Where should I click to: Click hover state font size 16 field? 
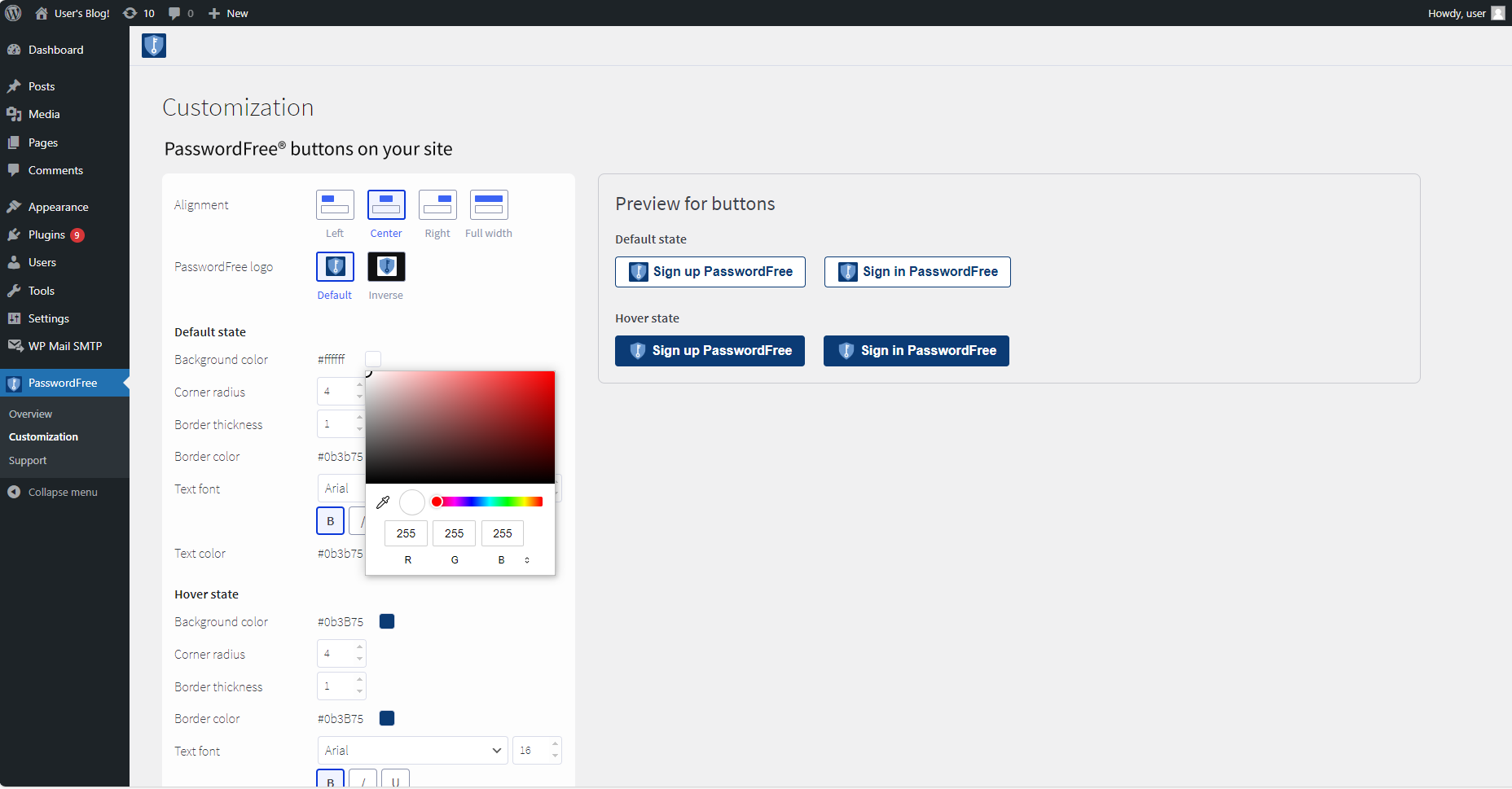click(537, 751)
